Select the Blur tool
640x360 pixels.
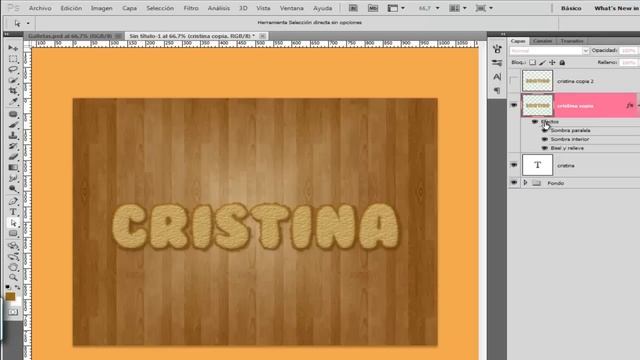[x=13, y=178]
